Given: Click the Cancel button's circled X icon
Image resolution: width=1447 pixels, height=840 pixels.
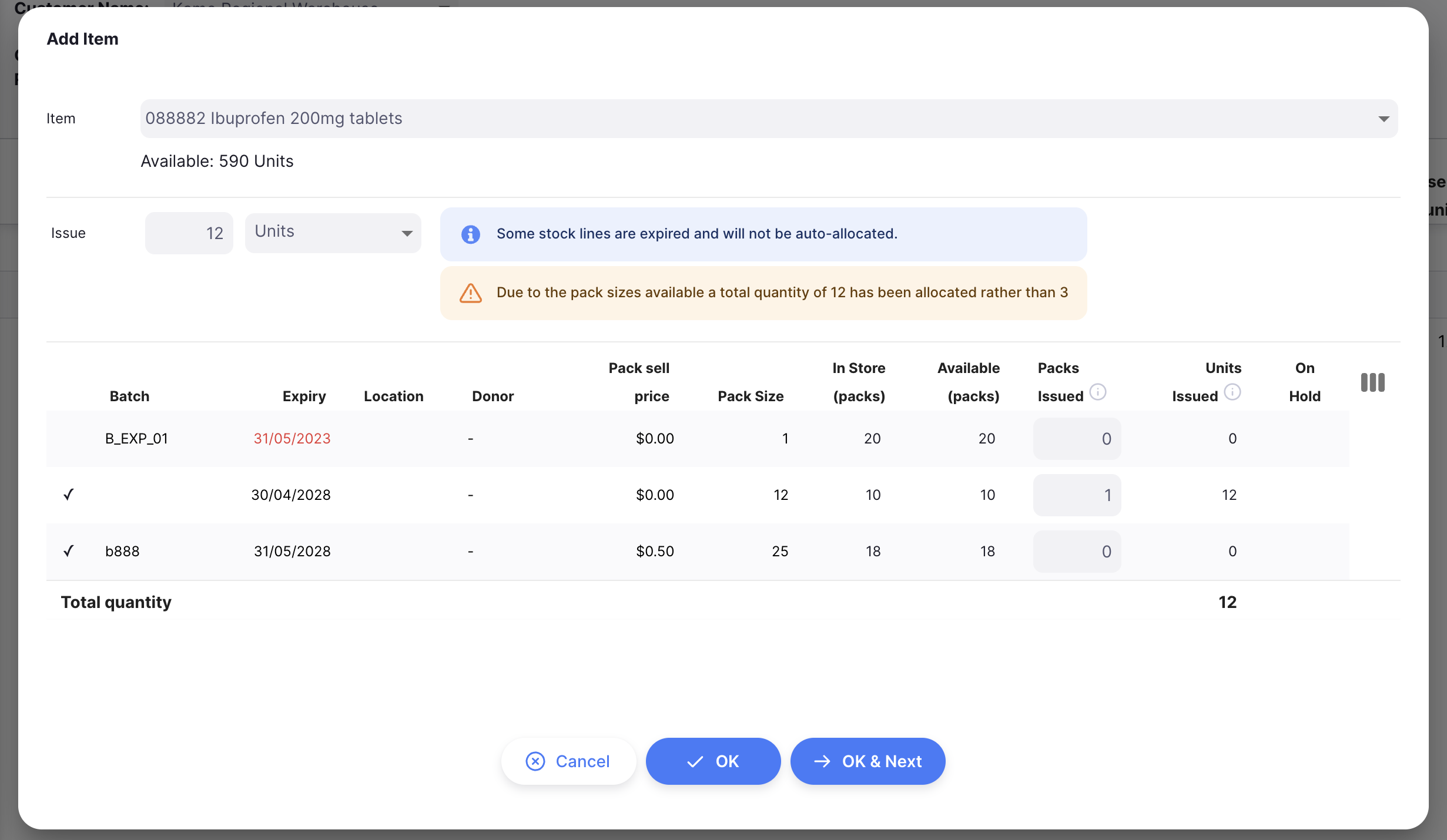Looking at the screenshot, I should pyautogui.click(x=535, y=761).
